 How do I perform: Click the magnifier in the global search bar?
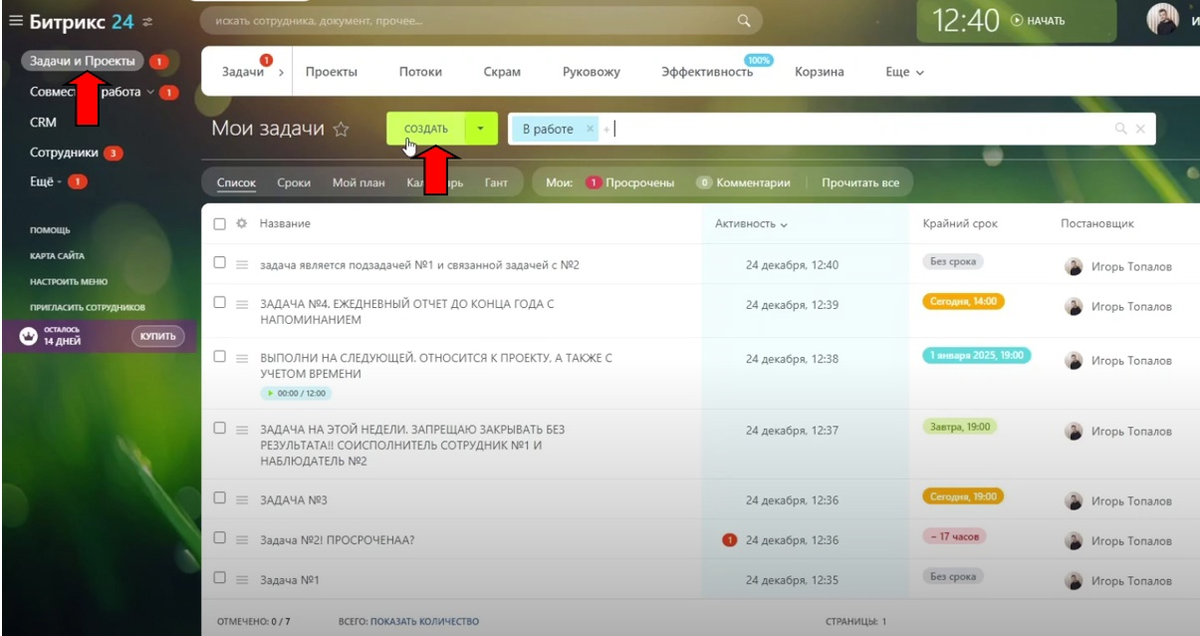tap(743, 20)
